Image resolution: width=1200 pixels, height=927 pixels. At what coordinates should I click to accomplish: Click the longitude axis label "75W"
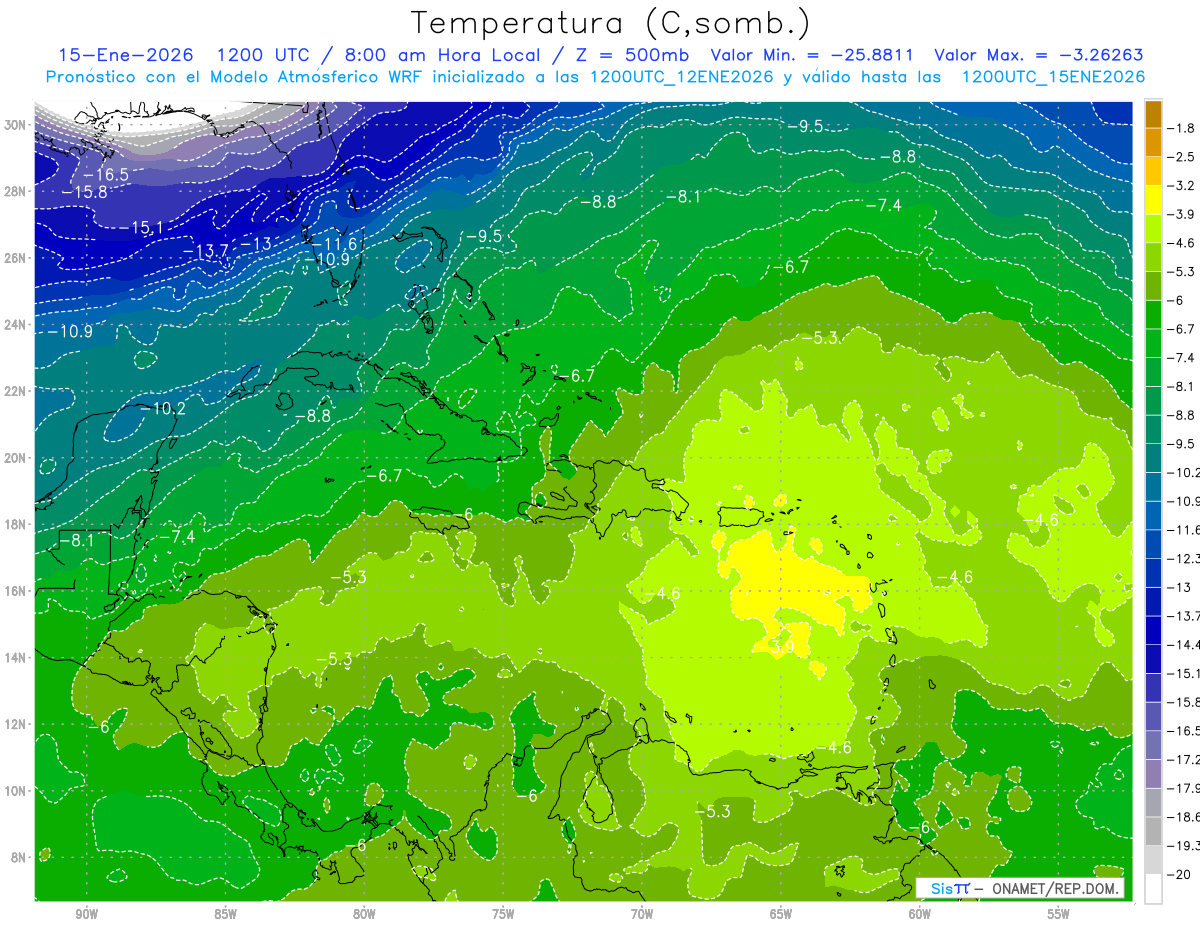coord(503,914)
